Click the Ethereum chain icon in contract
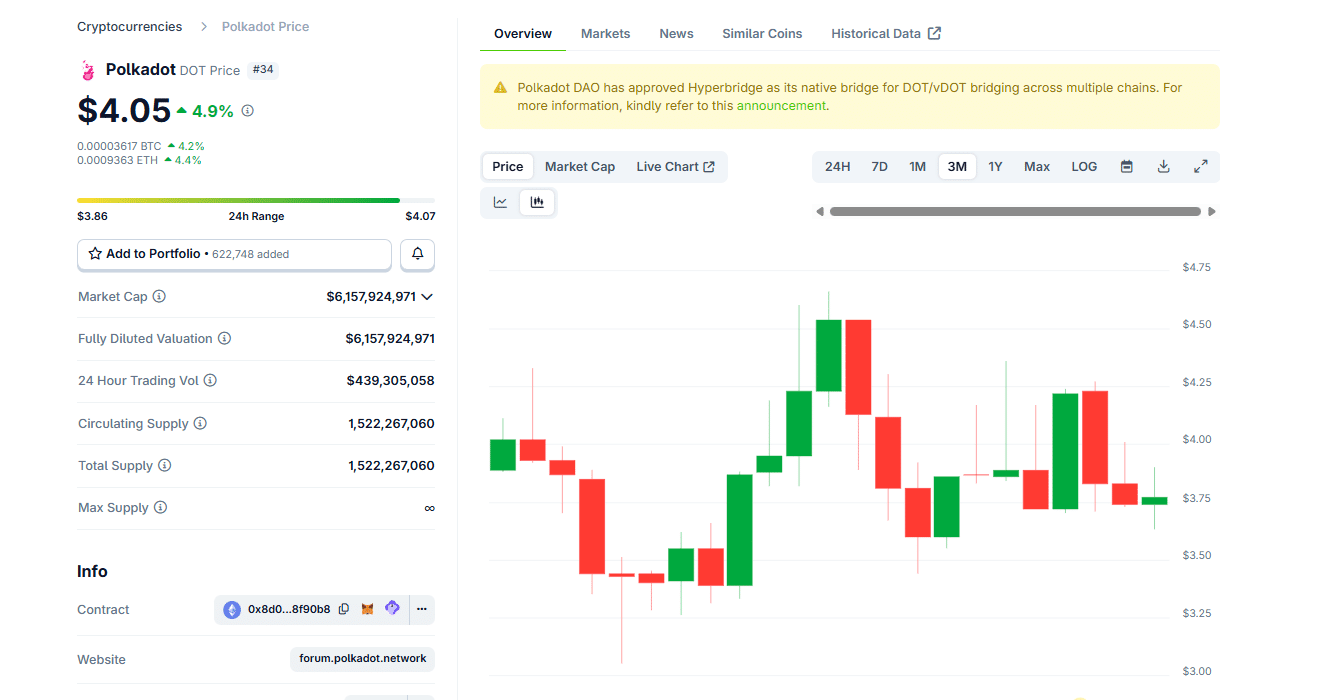The image size is (1331, 700). tap(232, 610)
